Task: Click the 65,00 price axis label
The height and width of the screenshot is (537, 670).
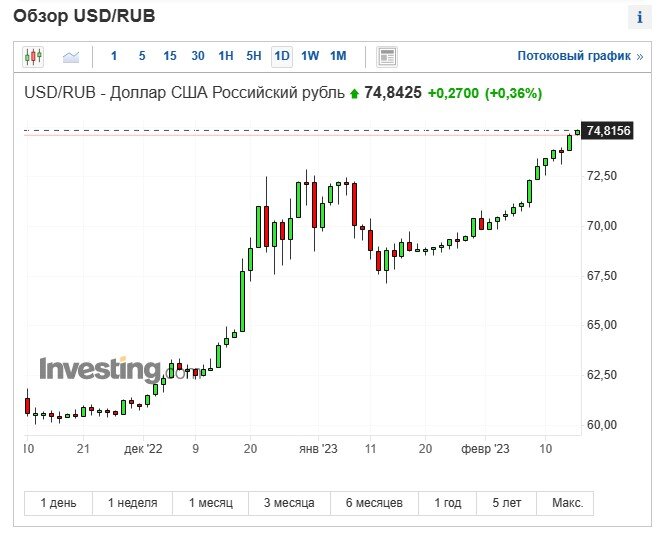Action: click(x=602, y=325)
